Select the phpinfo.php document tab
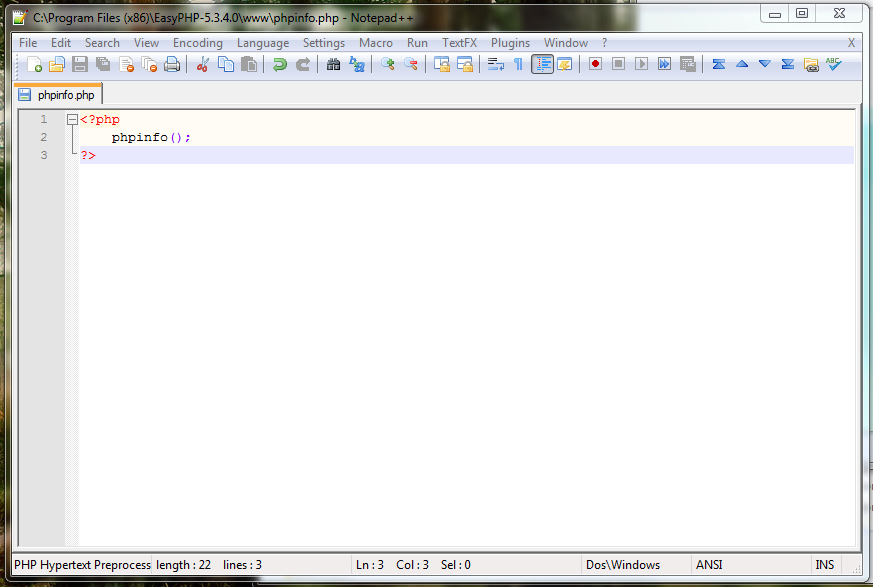This screenshot has height=587, width=873. [x=58, y=95]
